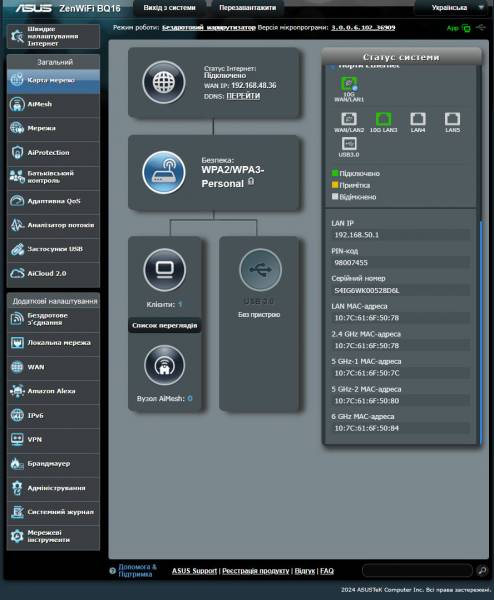Click the LAN4 port icon
The height and width of the screenshot is (600, 494).
[417, 119]
